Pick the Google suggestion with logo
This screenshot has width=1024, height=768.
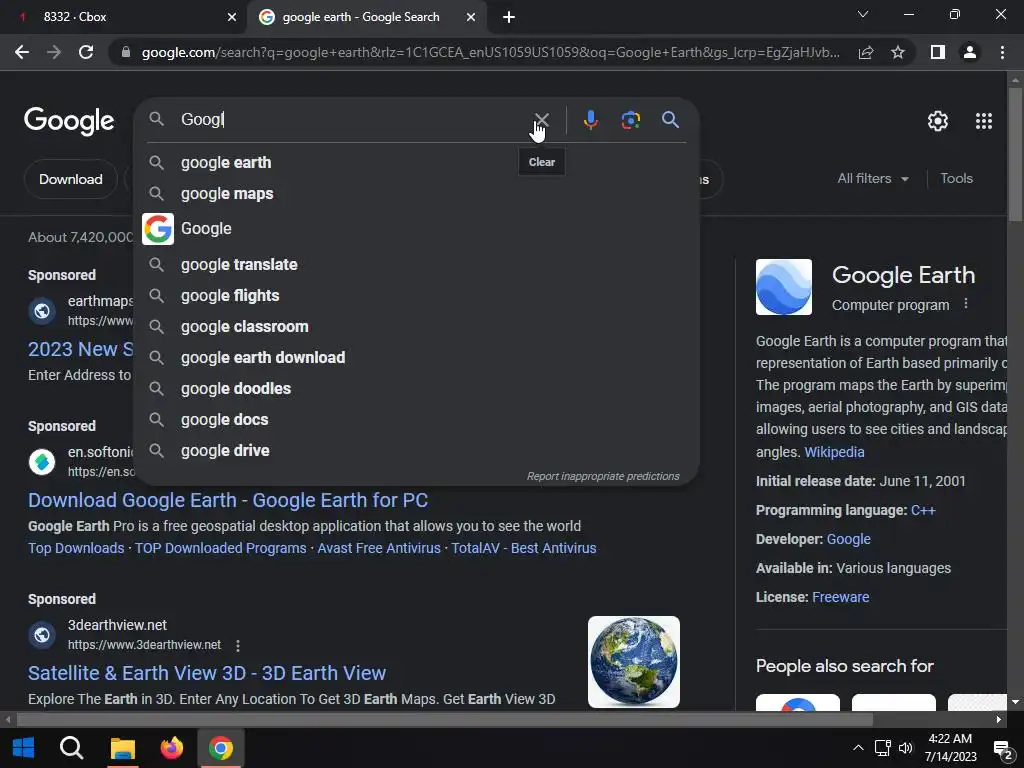(x=416, y=229)
